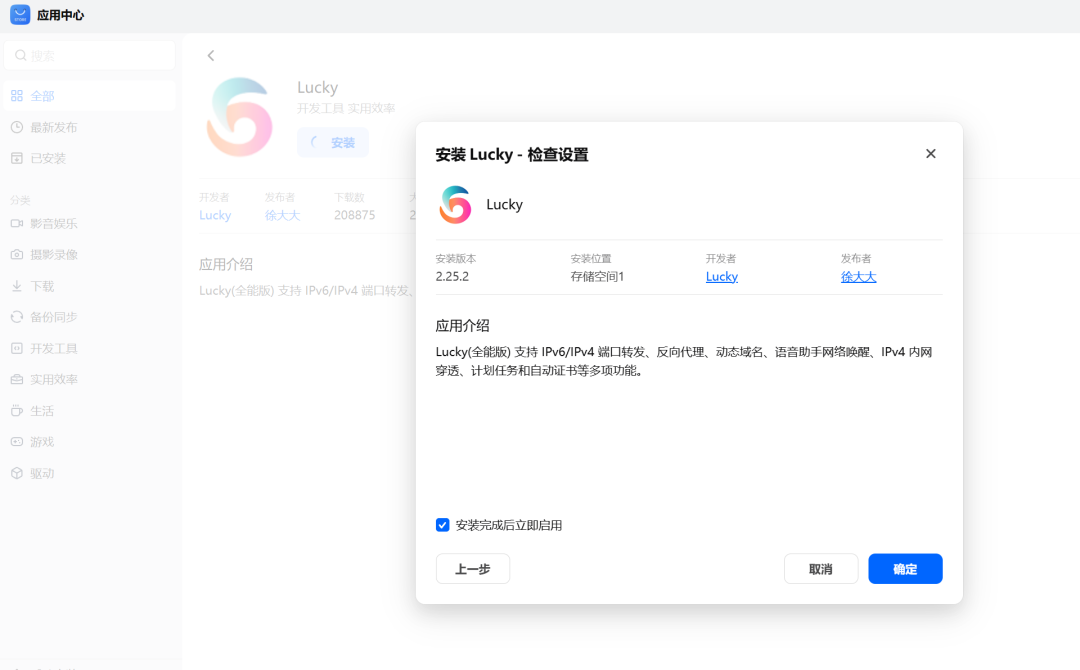The width and height of the screenshot is (1080, 670).
Task: Click the search magnifier icon
Action: 21,55
